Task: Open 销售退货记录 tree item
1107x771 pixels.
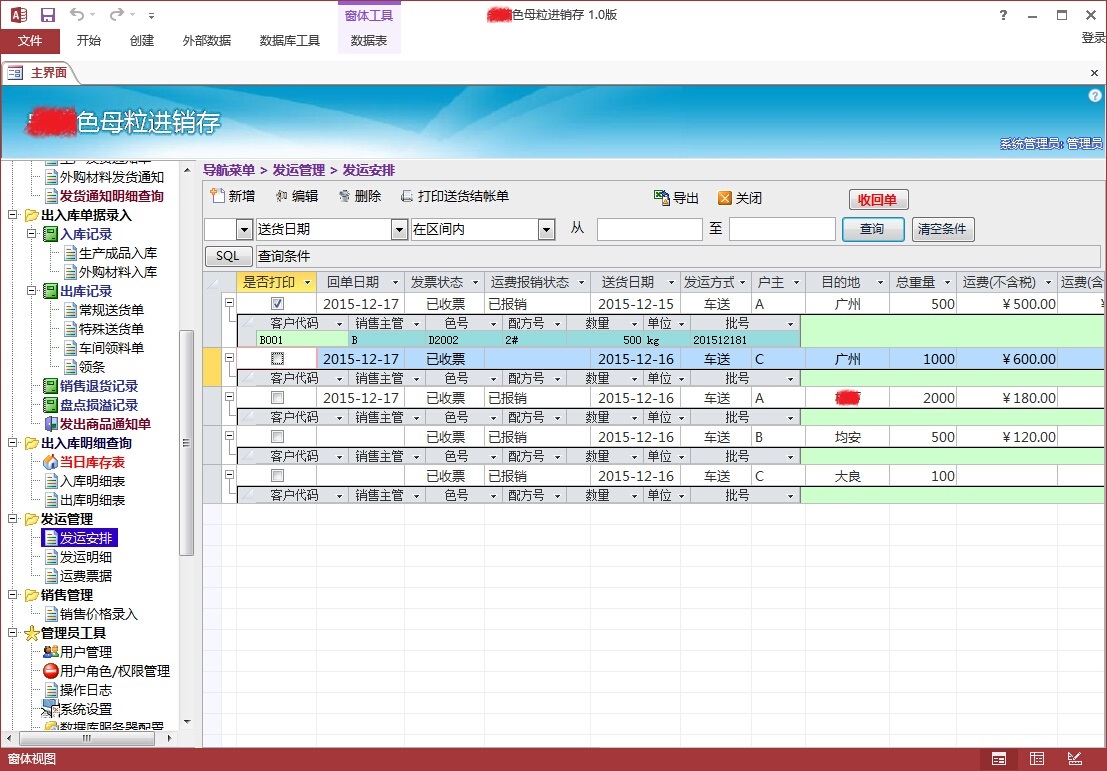Action: pyautogui.click(x=98, y=386)
